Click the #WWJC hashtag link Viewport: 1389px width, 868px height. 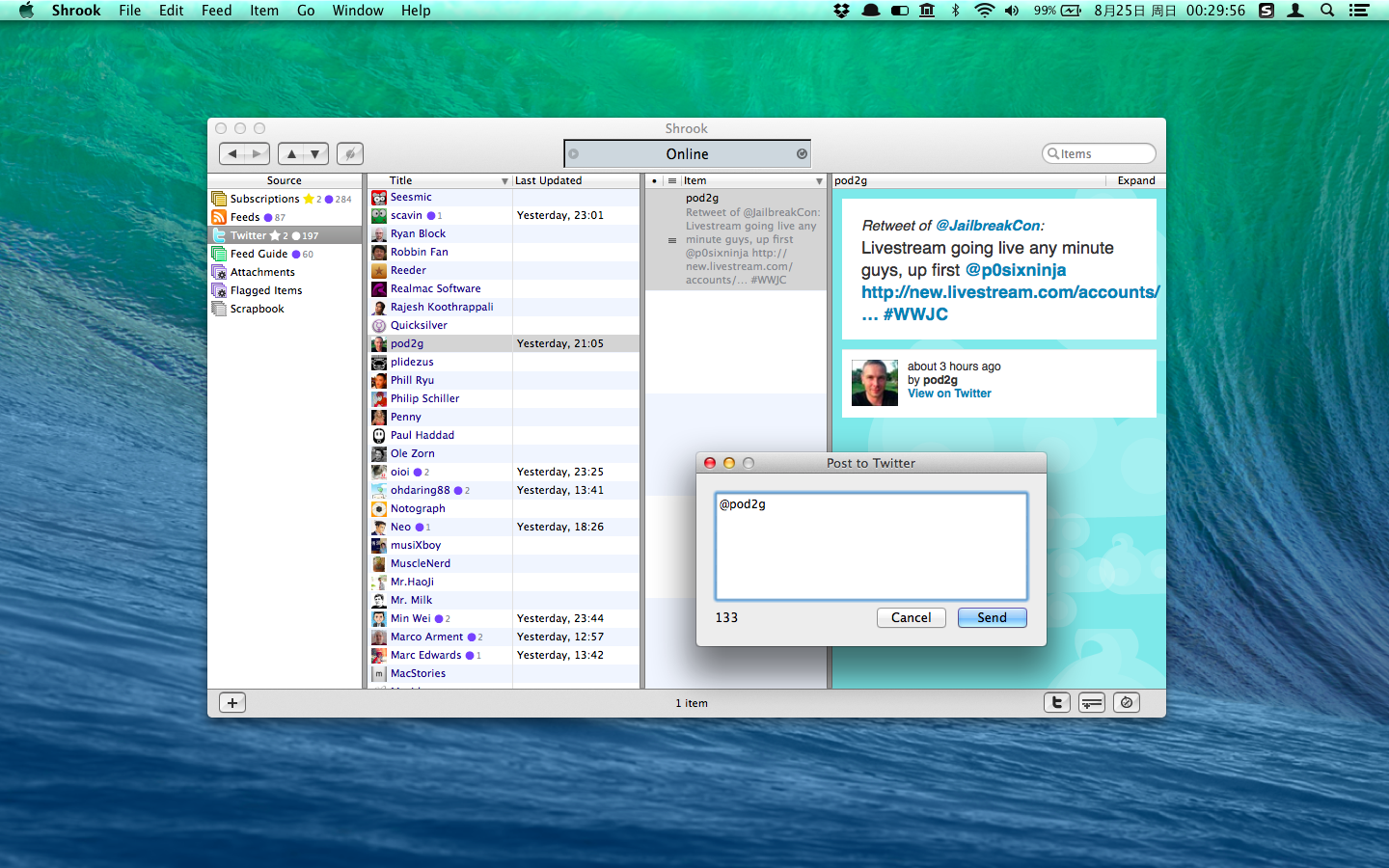tap(915, 314)
